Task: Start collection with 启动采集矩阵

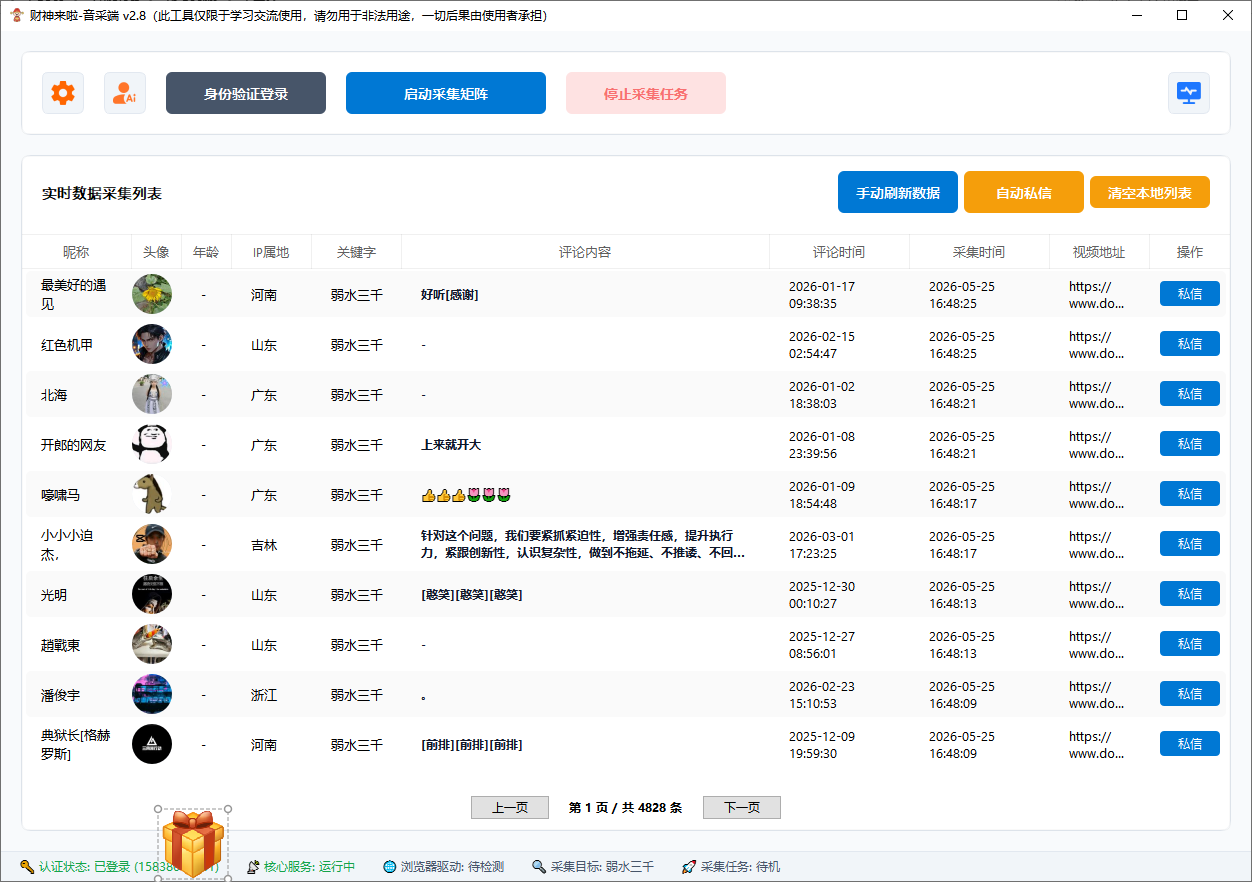Action: tap(446, 93)
